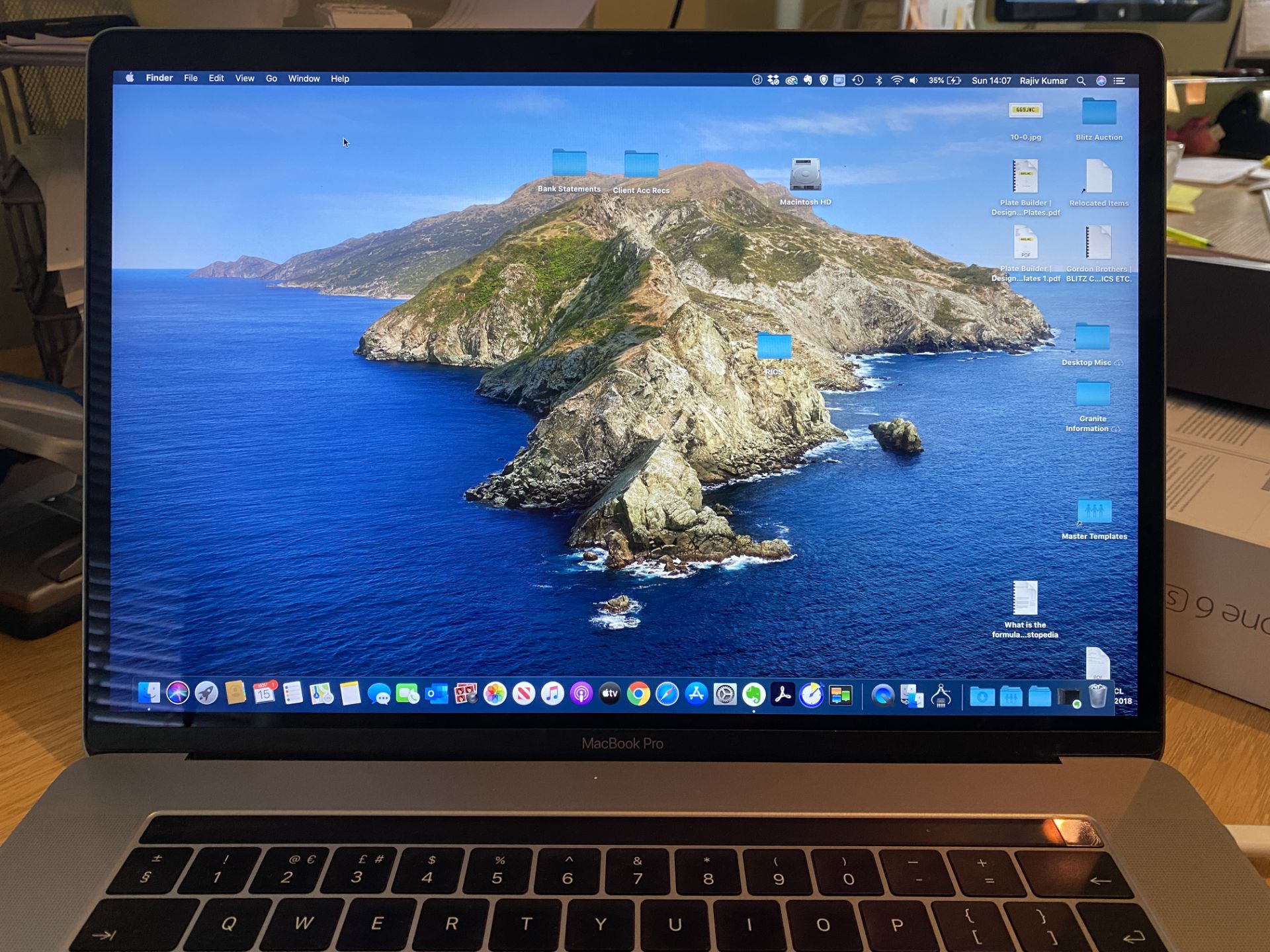Open Photo Booth in the Dock
Image resolution: width=1270 pixels, height=952 pixels.
[x=466, y=694]
